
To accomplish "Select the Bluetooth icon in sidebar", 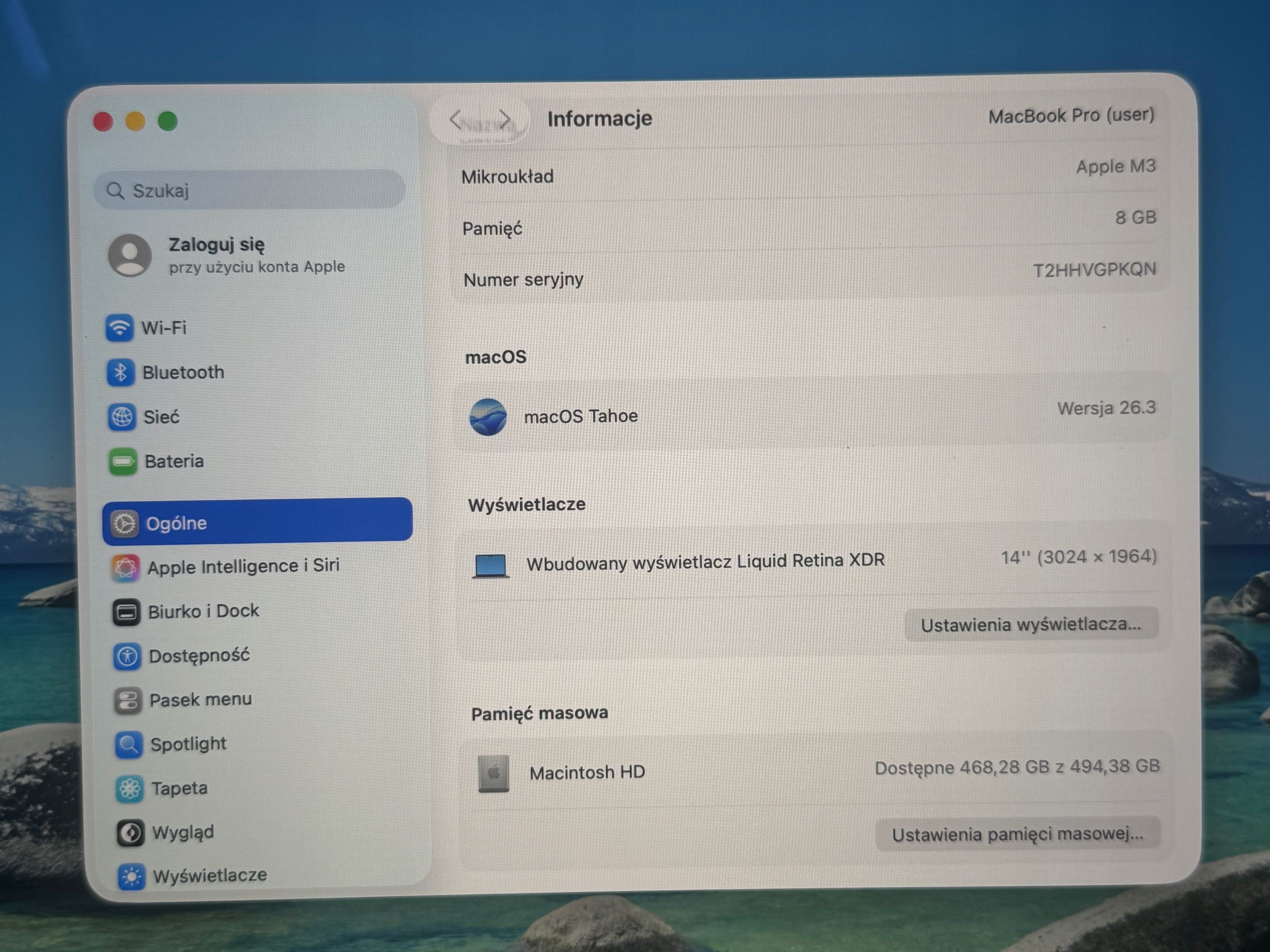I will [x=121, y=372].
